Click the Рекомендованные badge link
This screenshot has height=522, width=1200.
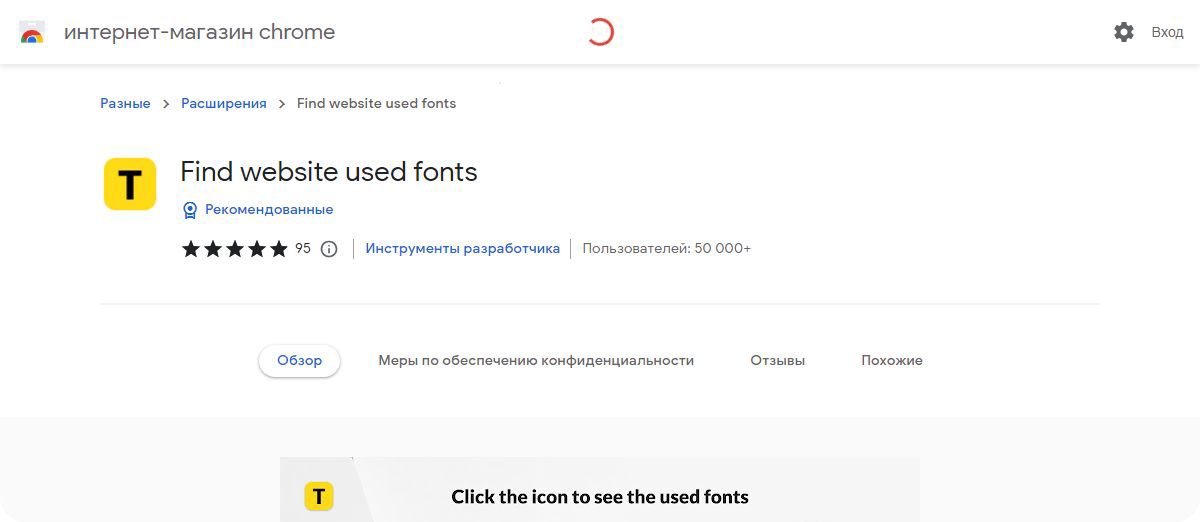tap(269, 209)
